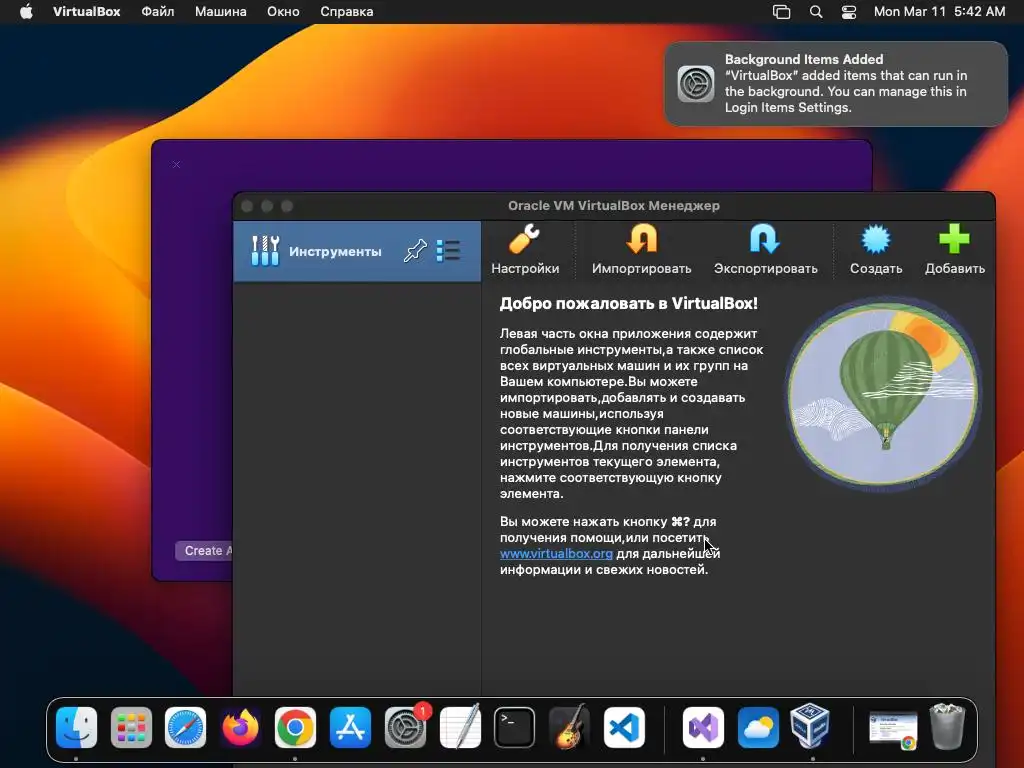This screenshot has height=768, width=1024.
Task: Launch Safari from the Dock
Action: tap(185, 728)
